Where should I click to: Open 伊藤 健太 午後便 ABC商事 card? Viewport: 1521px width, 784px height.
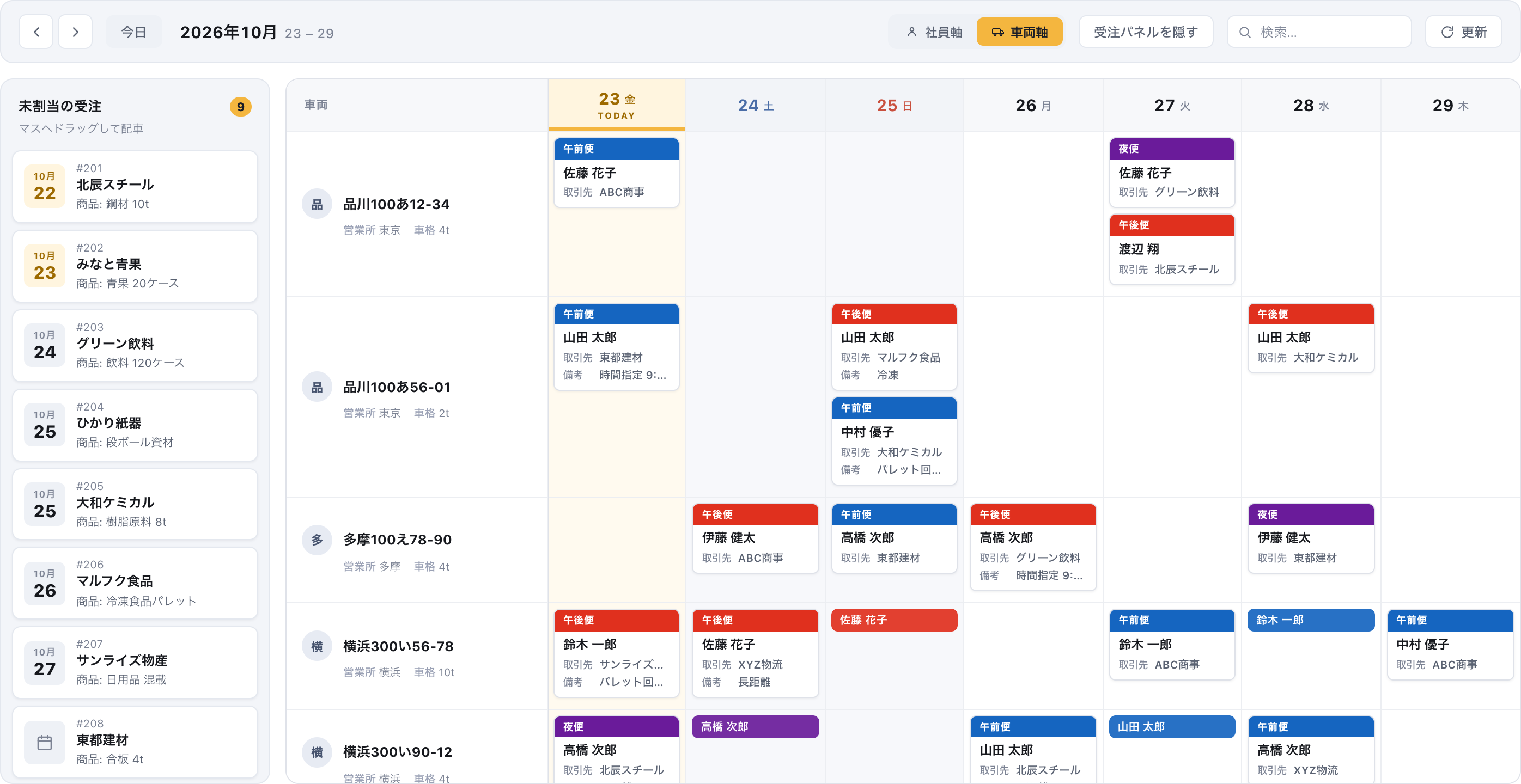[755, 538]
